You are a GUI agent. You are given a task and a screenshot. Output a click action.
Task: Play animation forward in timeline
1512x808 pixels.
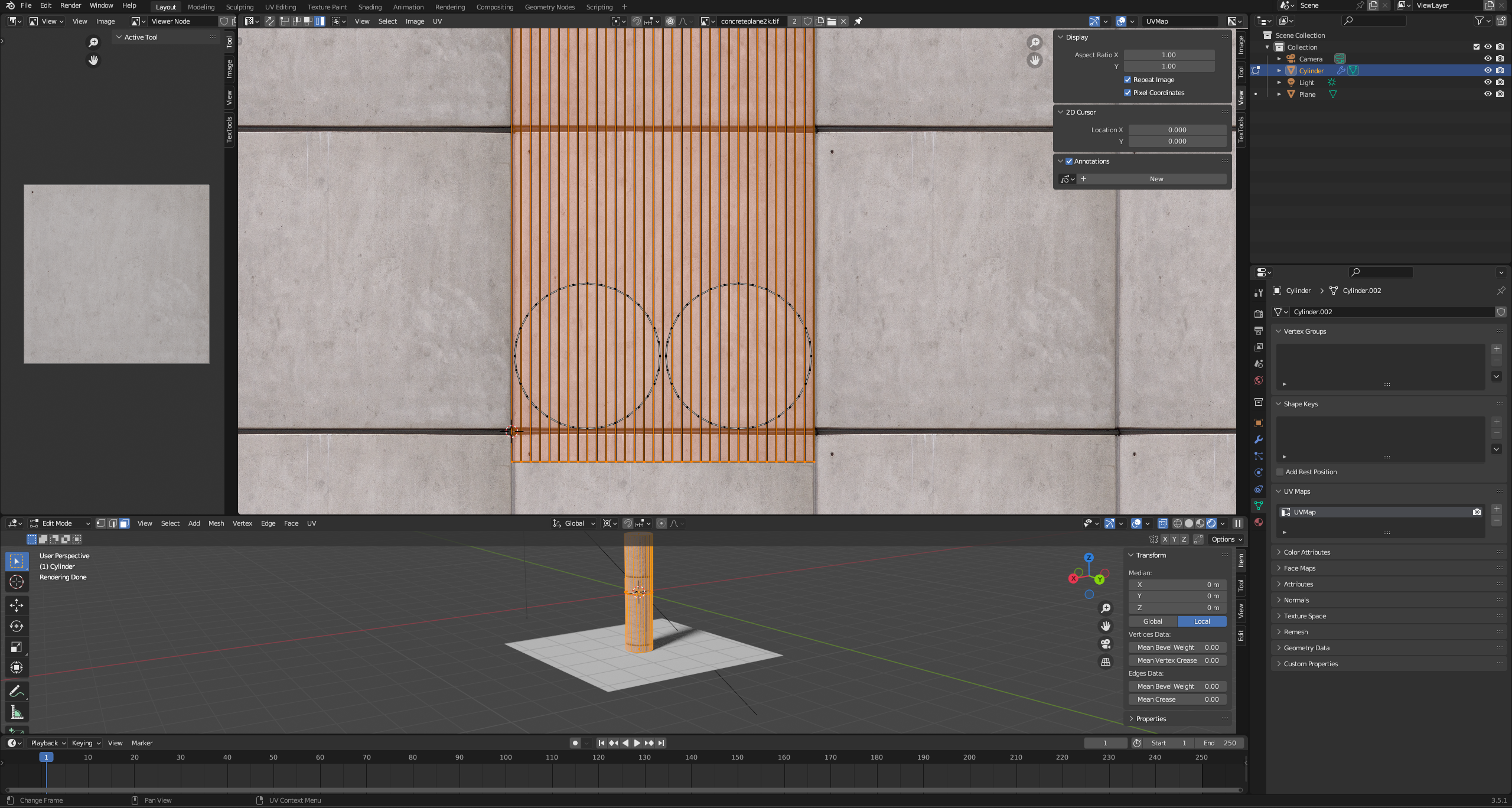point(637,743)
